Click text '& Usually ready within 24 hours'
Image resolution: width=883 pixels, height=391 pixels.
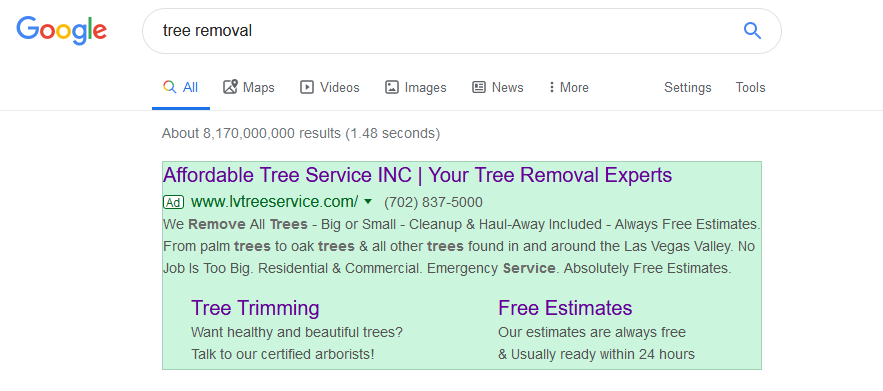[596, 354]
